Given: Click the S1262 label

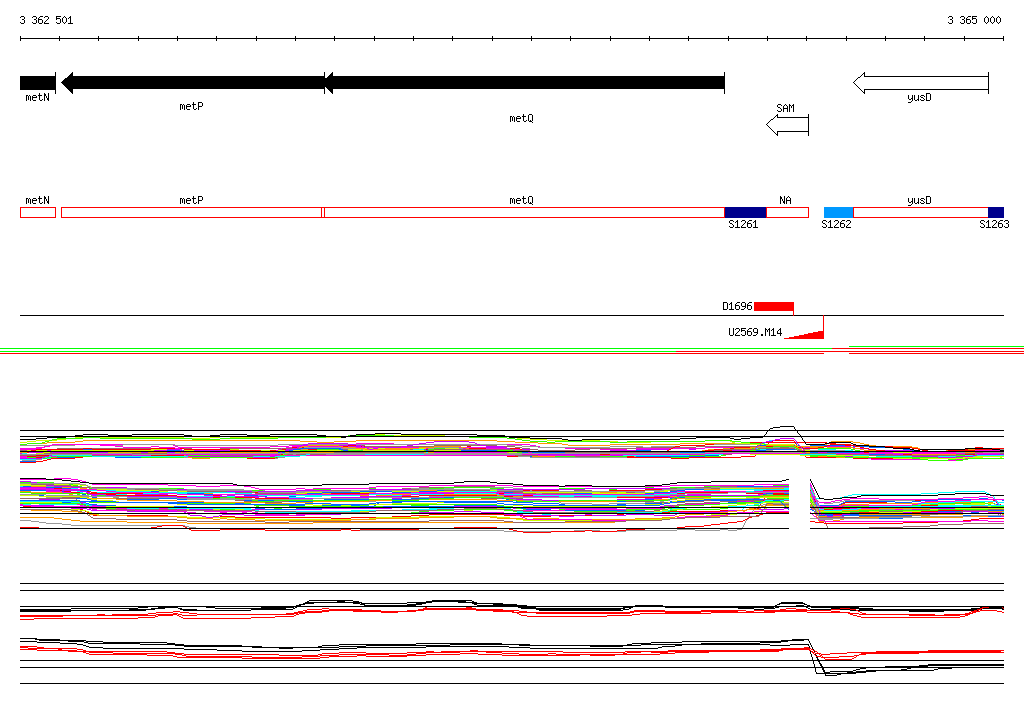Looking at the screenshot, I should (837, 224).
